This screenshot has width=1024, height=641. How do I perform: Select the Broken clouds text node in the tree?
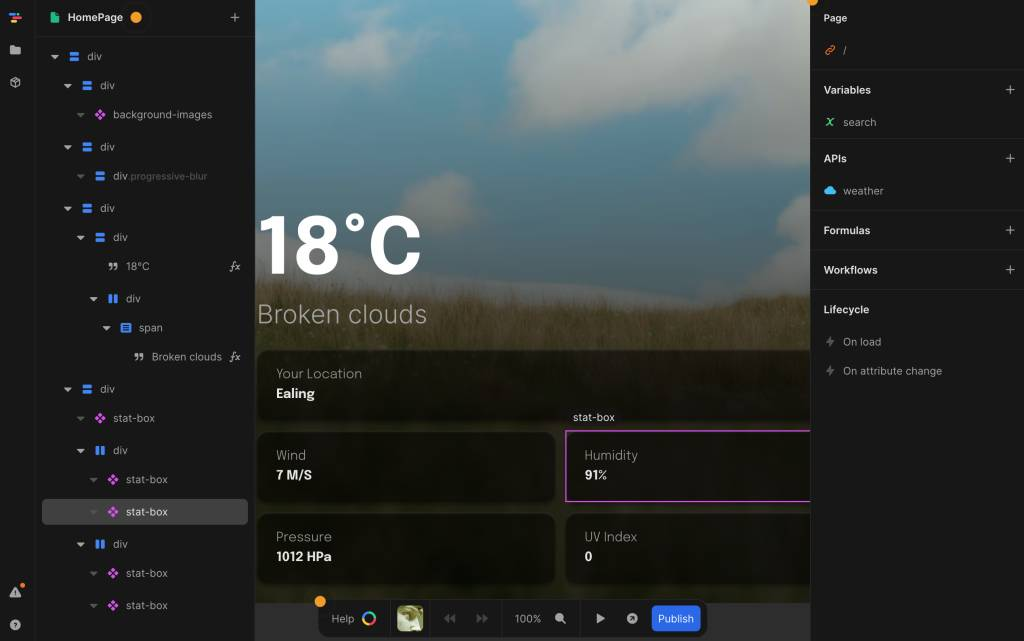click(145, 357)
